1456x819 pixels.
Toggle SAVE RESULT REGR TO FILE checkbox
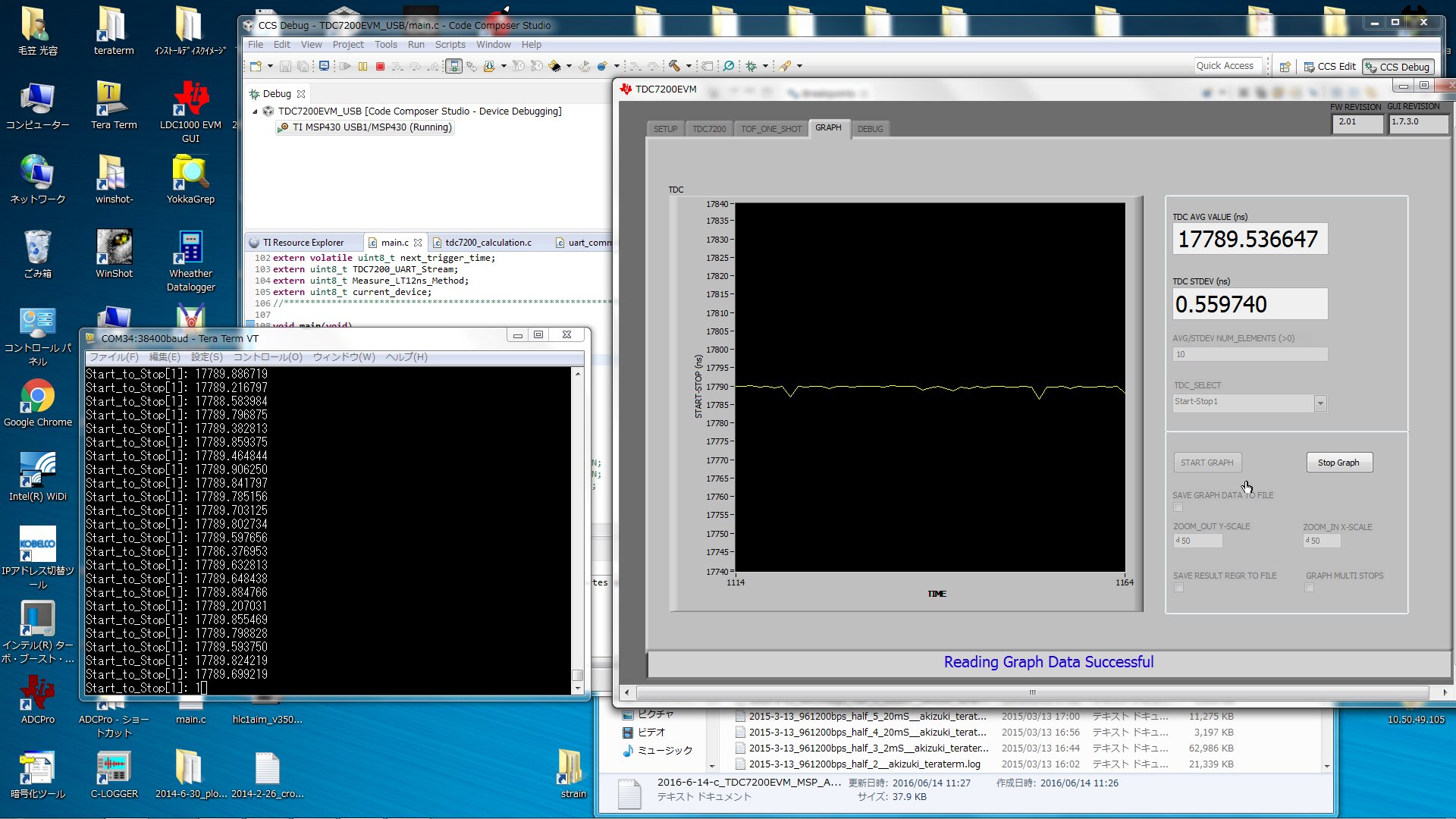pyautogui.click(x=1178, y=588)
